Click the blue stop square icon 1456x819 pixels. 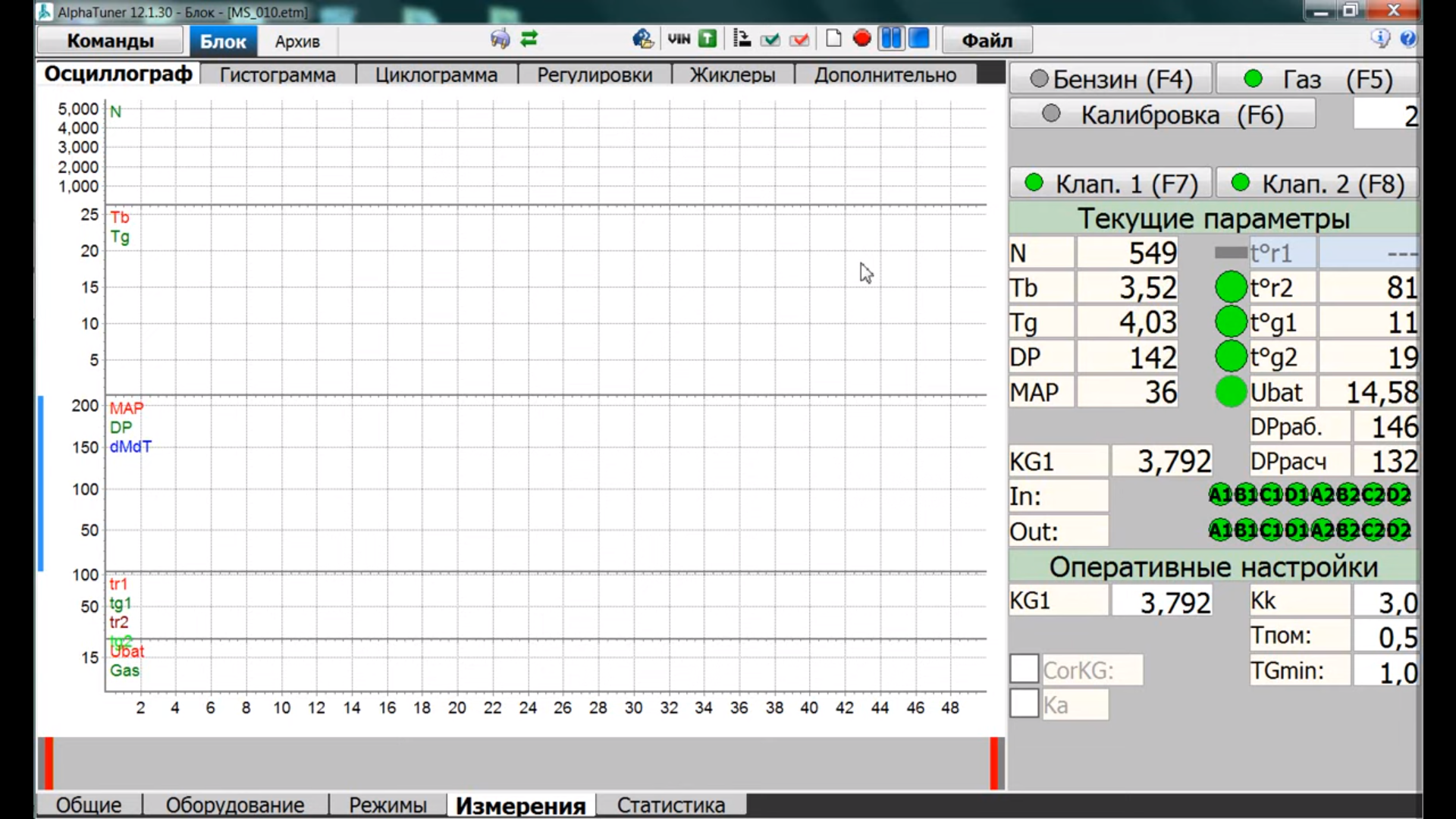click(x=919, y=39)
